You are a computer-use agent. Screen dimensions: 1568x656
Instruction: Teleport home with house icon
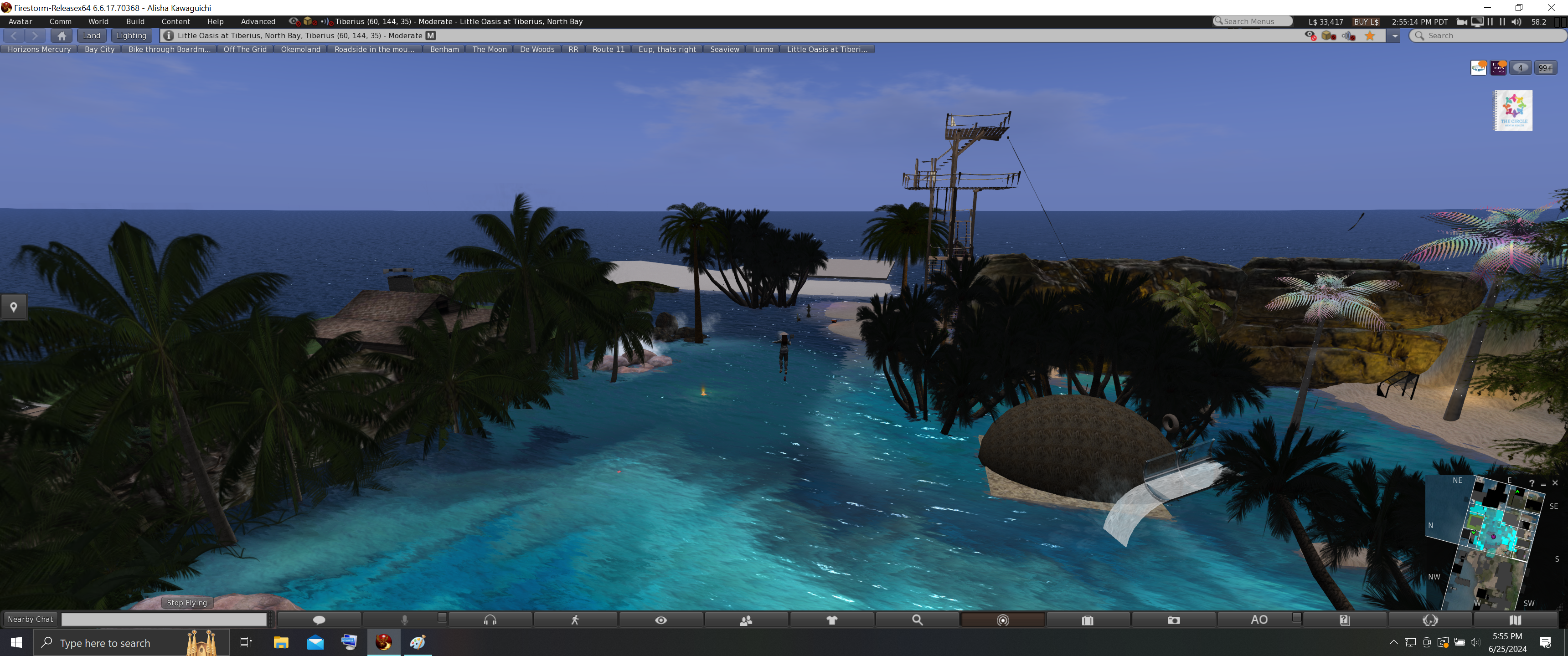coord(62,35)
